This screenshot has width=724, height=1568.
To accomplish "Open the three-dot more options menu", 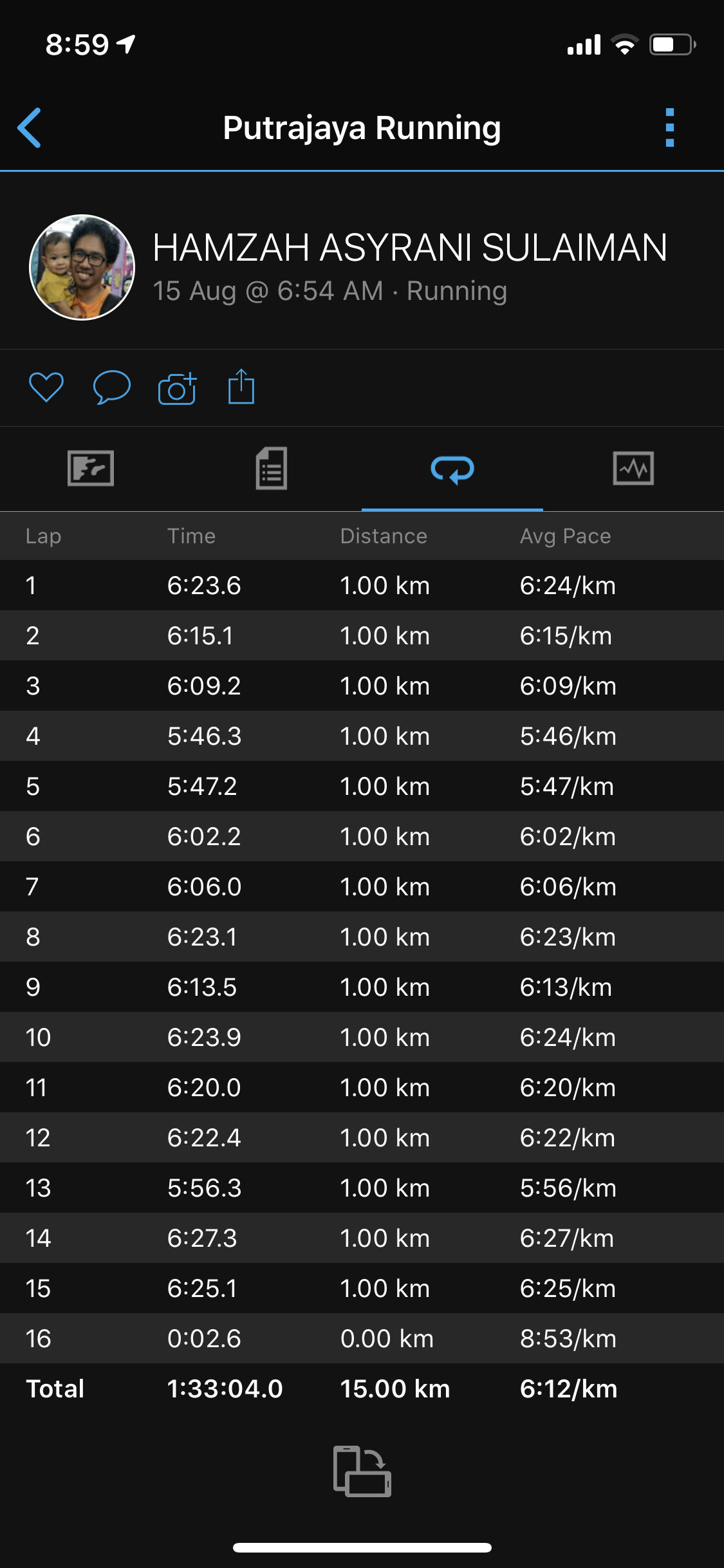I will click(x=669, y=127).
